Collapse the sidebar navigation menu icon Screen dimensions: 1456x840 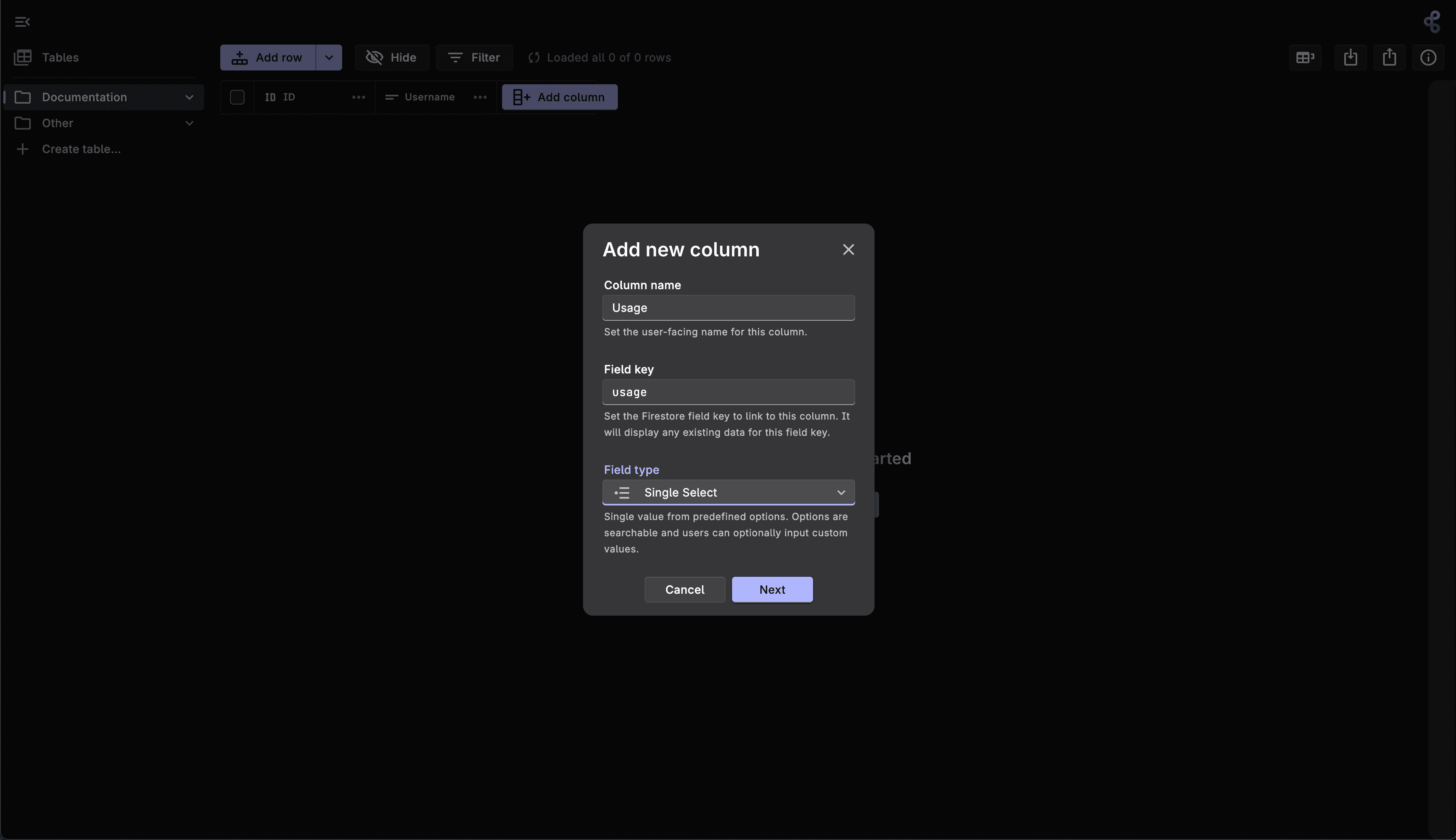pyautogui.click(x=23, y=22)
